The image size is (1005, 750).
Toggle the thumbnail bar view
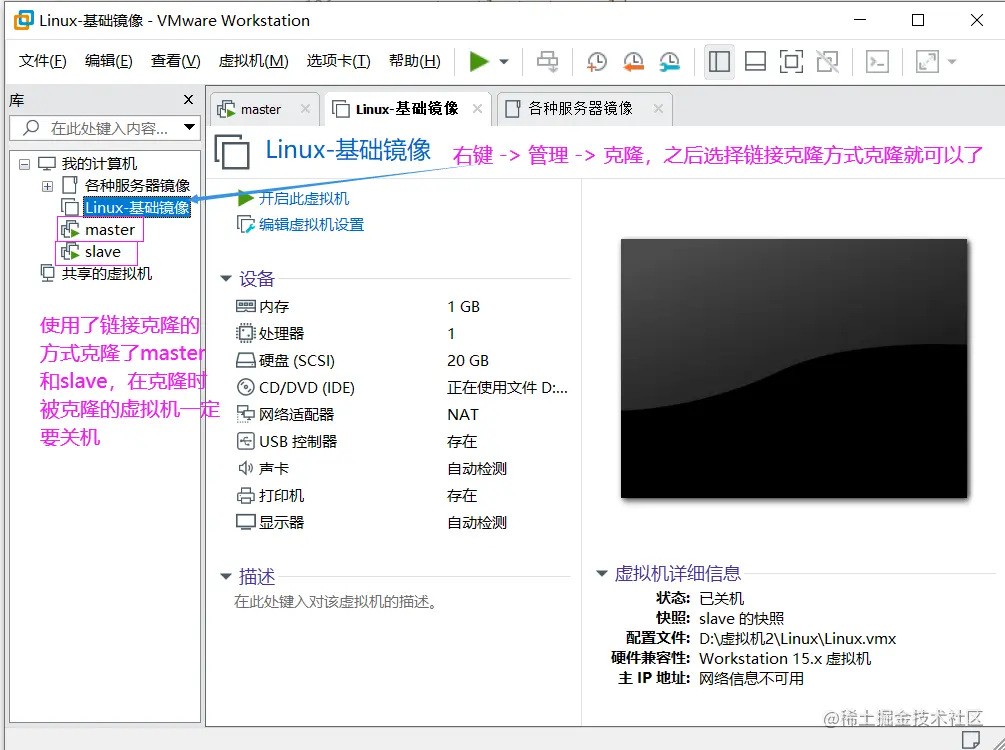(x=755, y=61)
